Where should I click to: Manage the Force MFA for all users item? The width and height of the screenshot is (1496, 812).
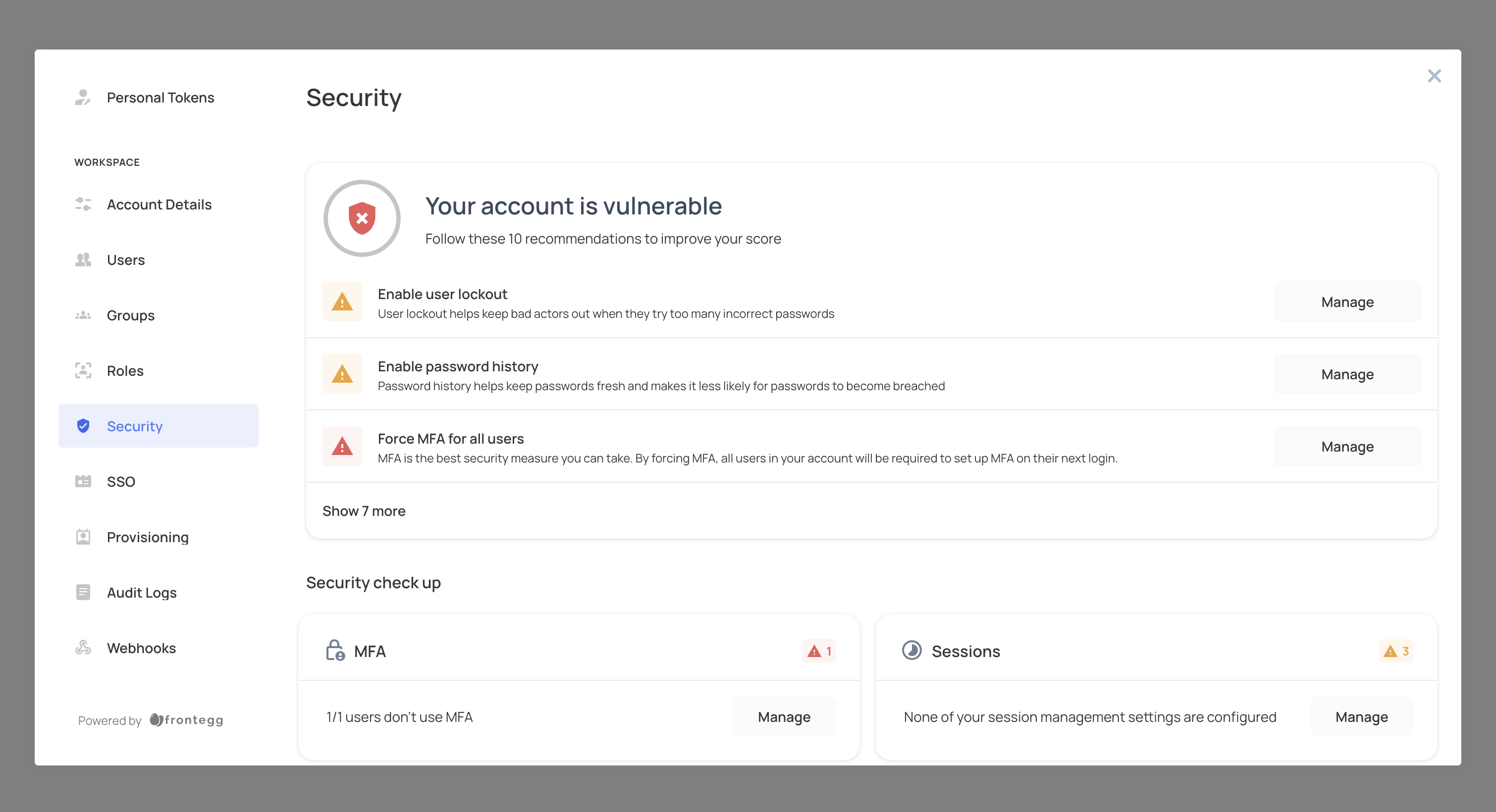click(x=1347, y=446)
